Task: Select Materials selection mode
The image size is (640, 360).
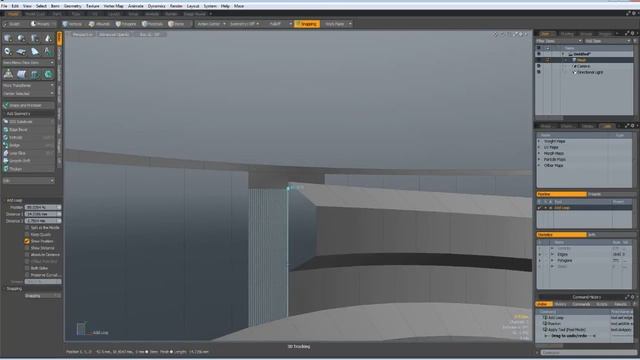Action: (x=153, y=24)
